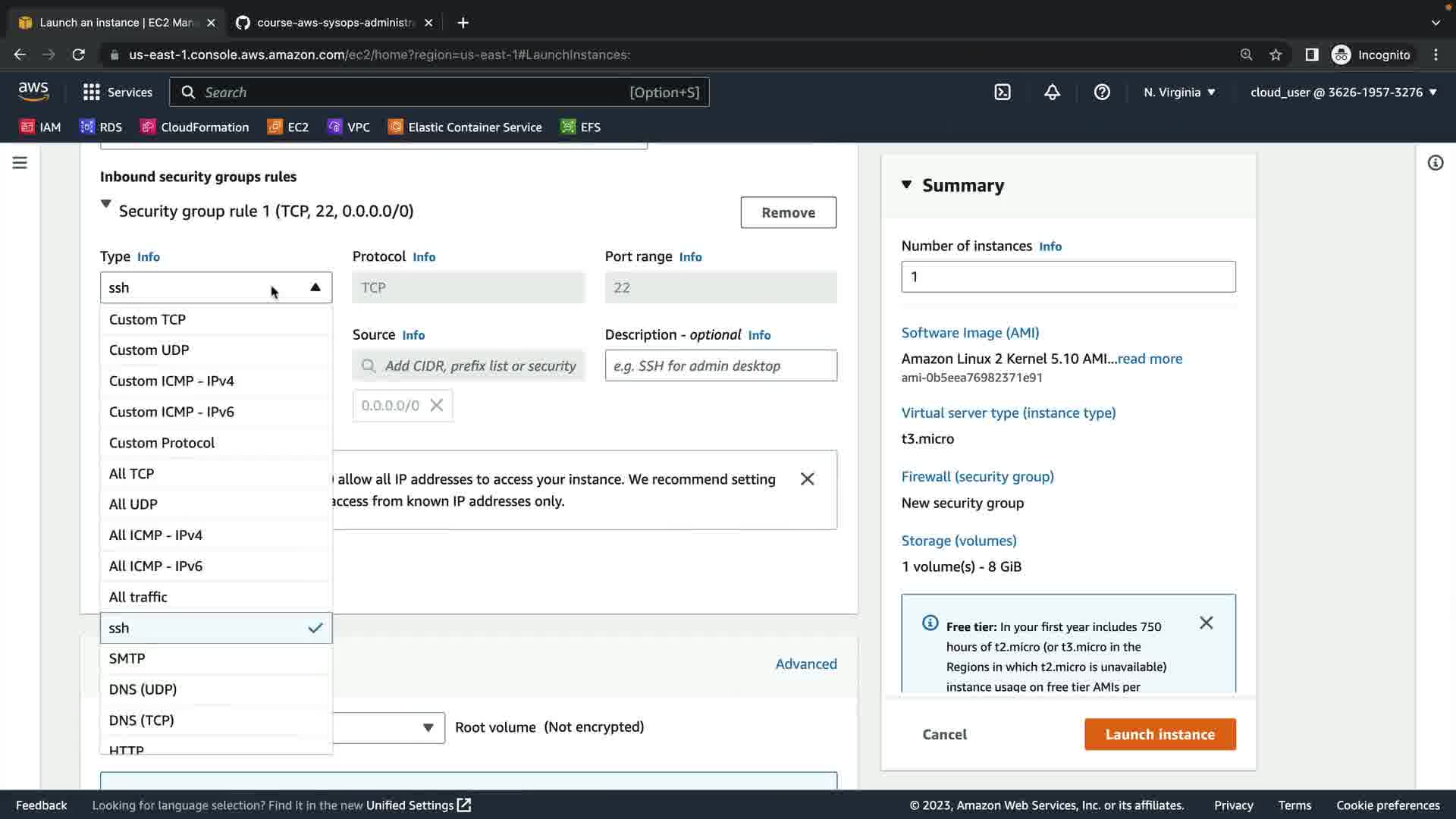The width and height of the screenshot is (1456, 819).
Task: Open the notifications bell
Action: point(1052,92)
